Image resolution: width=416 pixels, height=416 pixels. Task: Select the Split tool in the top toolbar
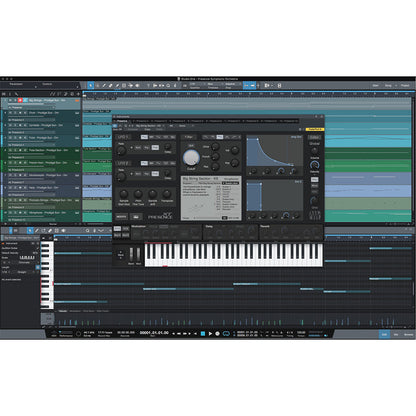tap(104, 85)
